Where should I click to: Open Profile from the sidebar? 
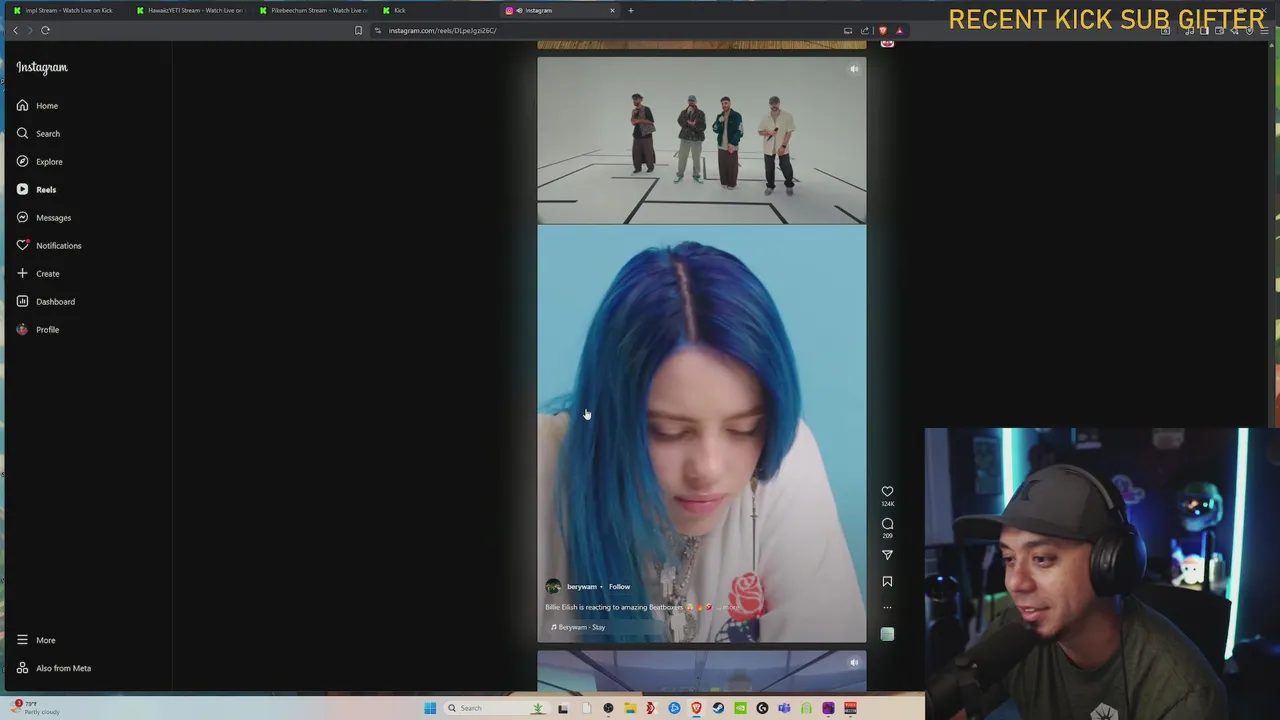pyautogui.click(x=37, y=329)
